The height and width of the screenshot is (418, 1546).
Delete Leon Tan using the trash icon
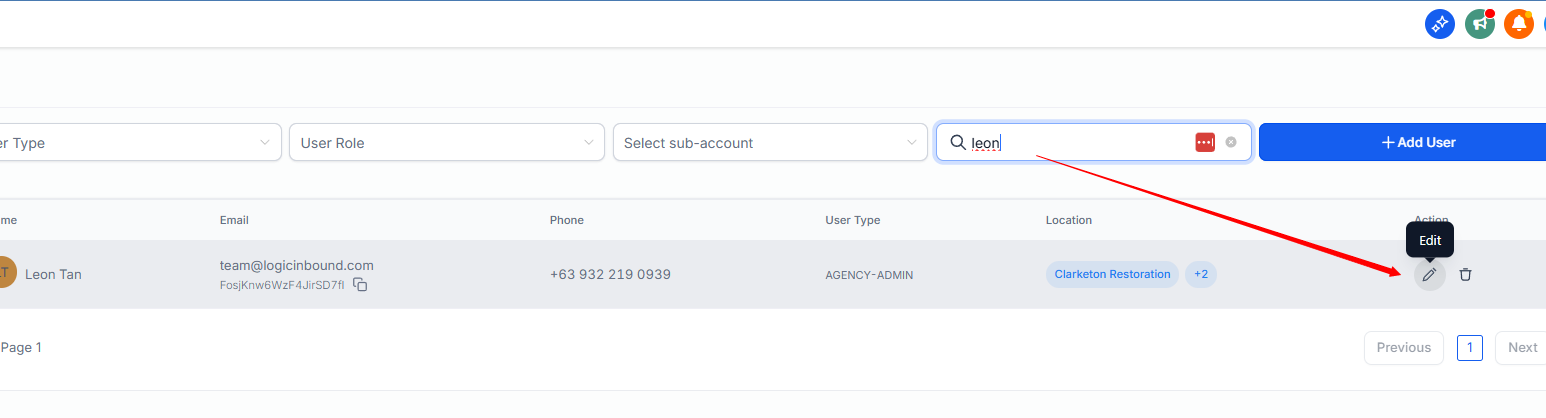1465,274
